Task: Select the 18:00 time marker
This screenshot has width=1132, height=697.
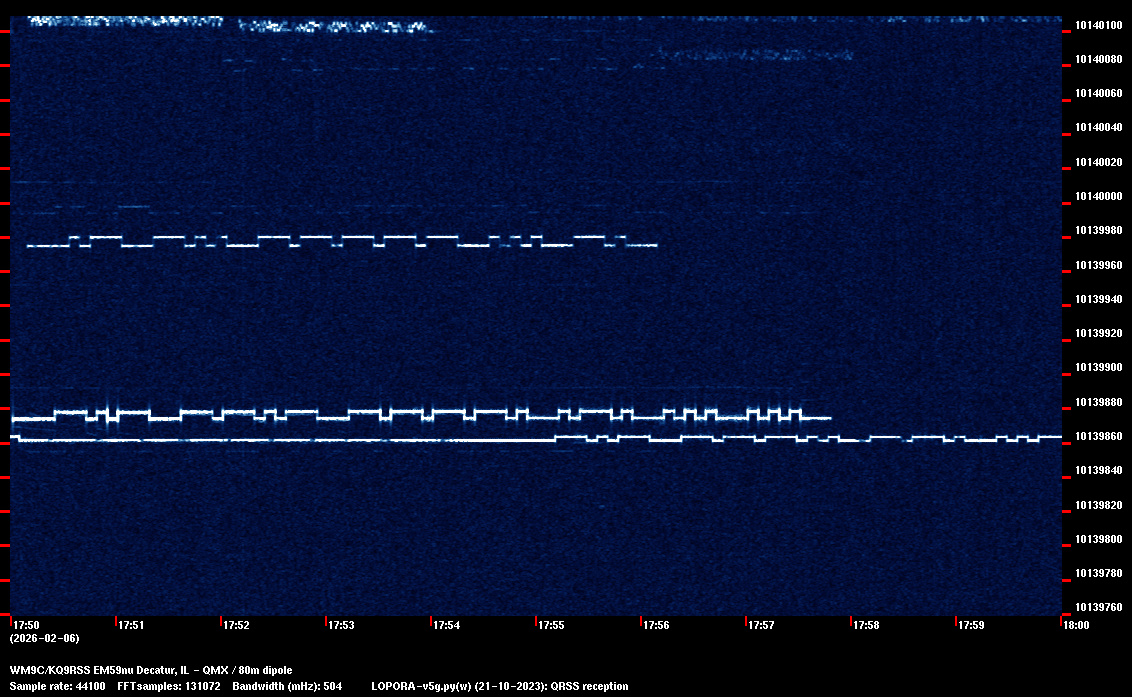Action: click(x=1076, y=625)
